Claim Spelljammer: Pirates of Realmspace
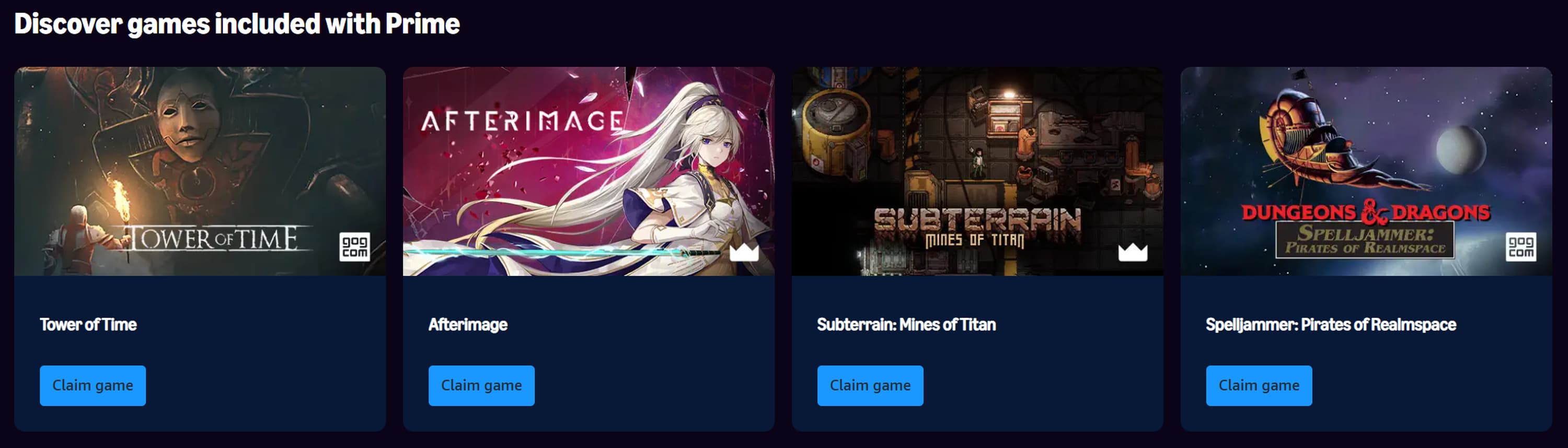The width and height of the screenshot is (1568, 448). coord(1259,385)
